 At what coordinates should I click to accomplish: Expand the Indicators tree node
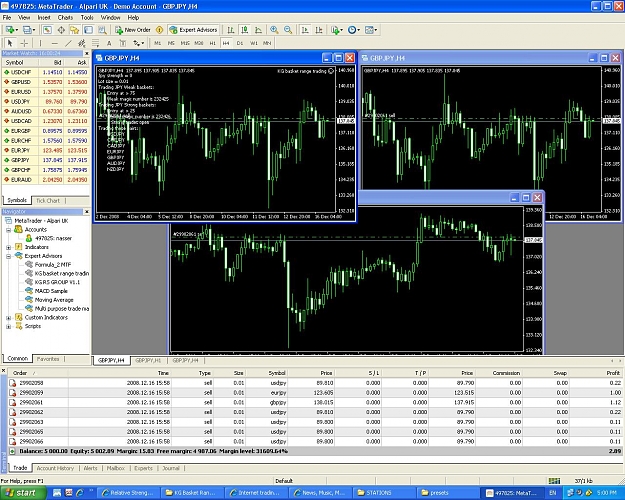(8, 247)
